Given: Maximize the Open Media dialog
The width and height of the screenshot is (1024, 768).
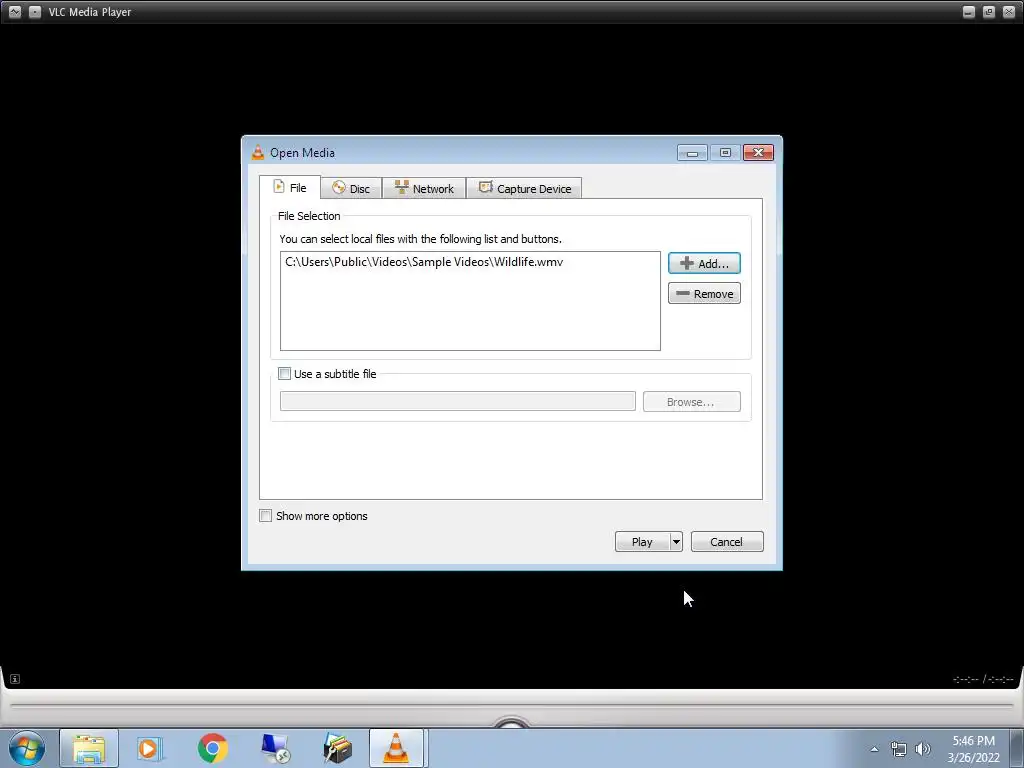Looking at the screenshot, I should (725, 153).
